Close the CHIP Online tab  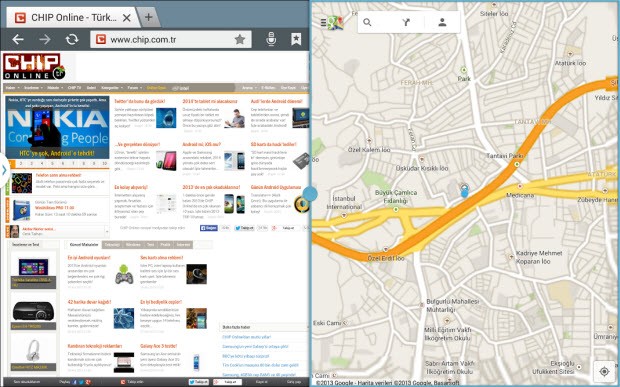pos(127,18)
